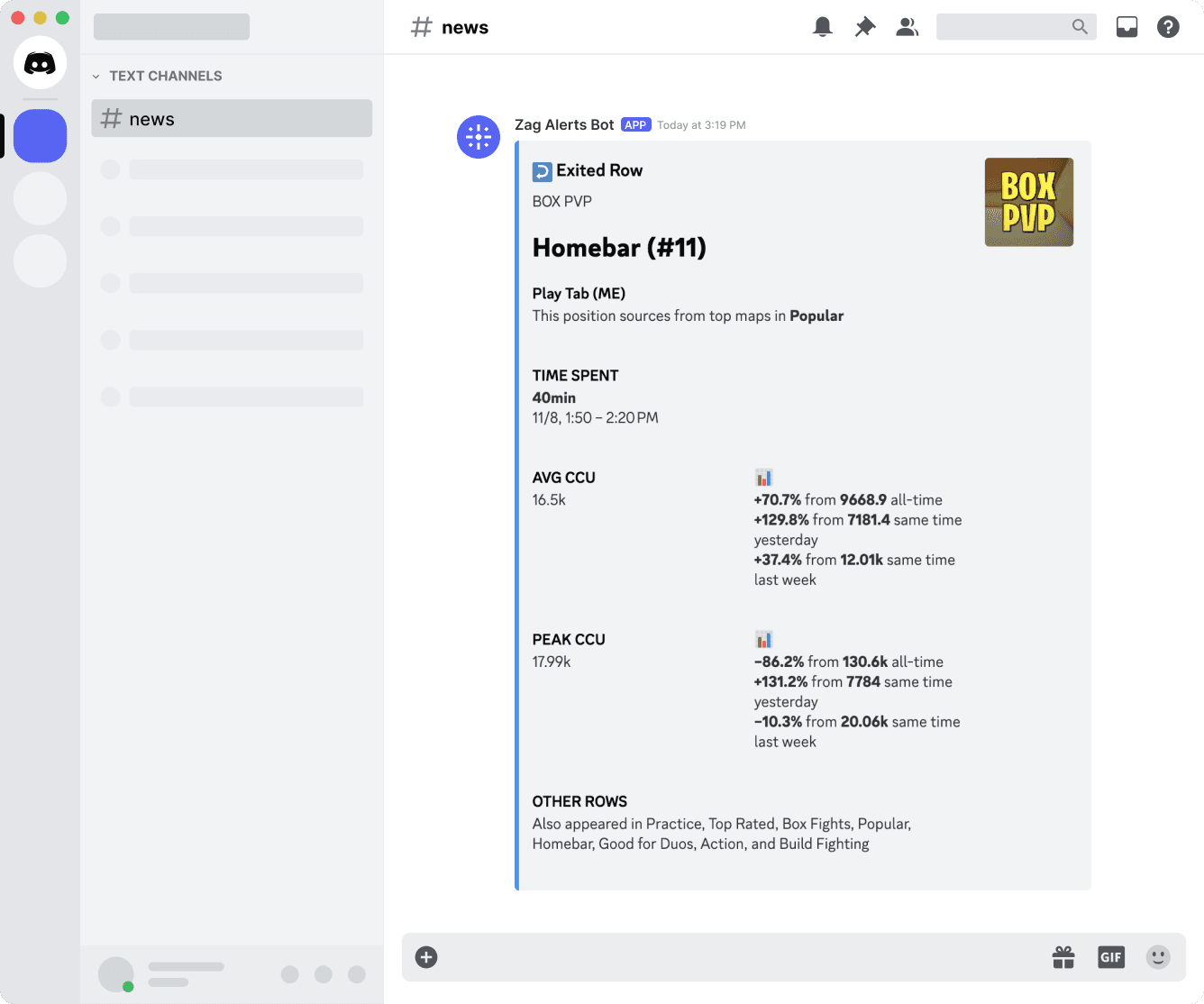Click the server name header placeholder
This screenshot has height=1004, width=1204.
coord(171,27)
